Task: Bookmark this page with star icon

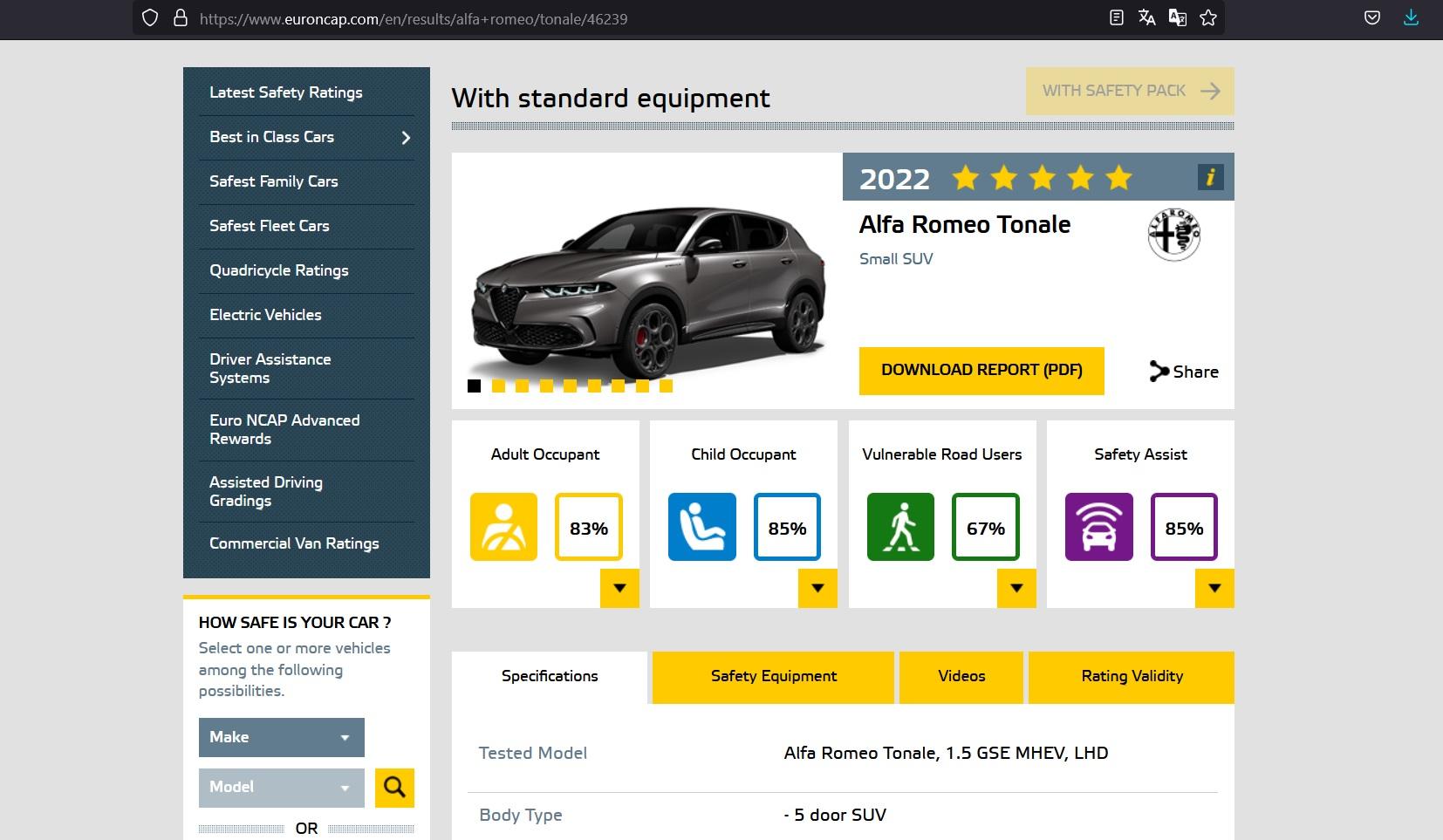Action: coord(1208,17)
